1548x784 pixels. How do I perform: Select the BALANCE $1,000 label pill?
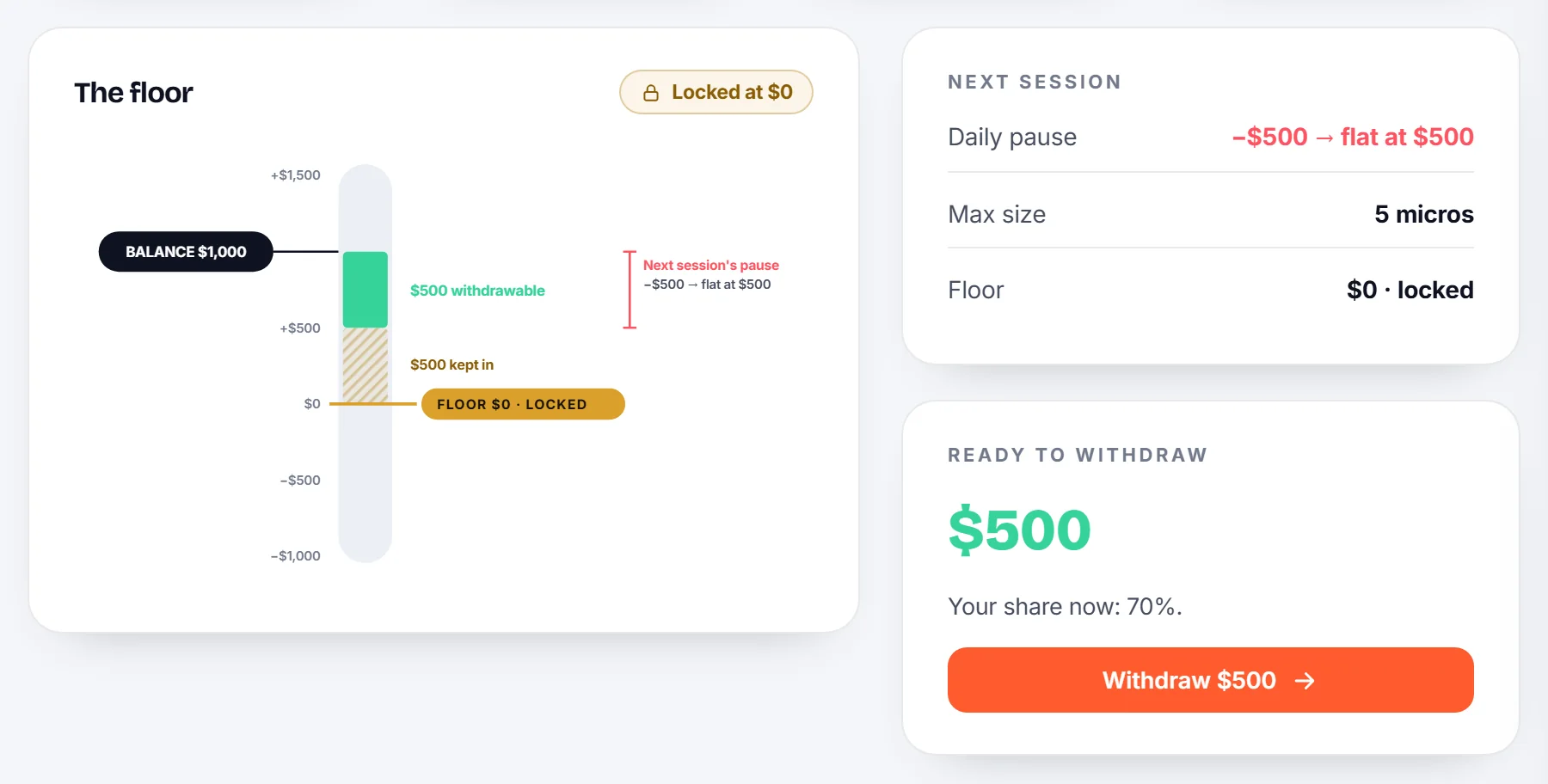point(186,252)
